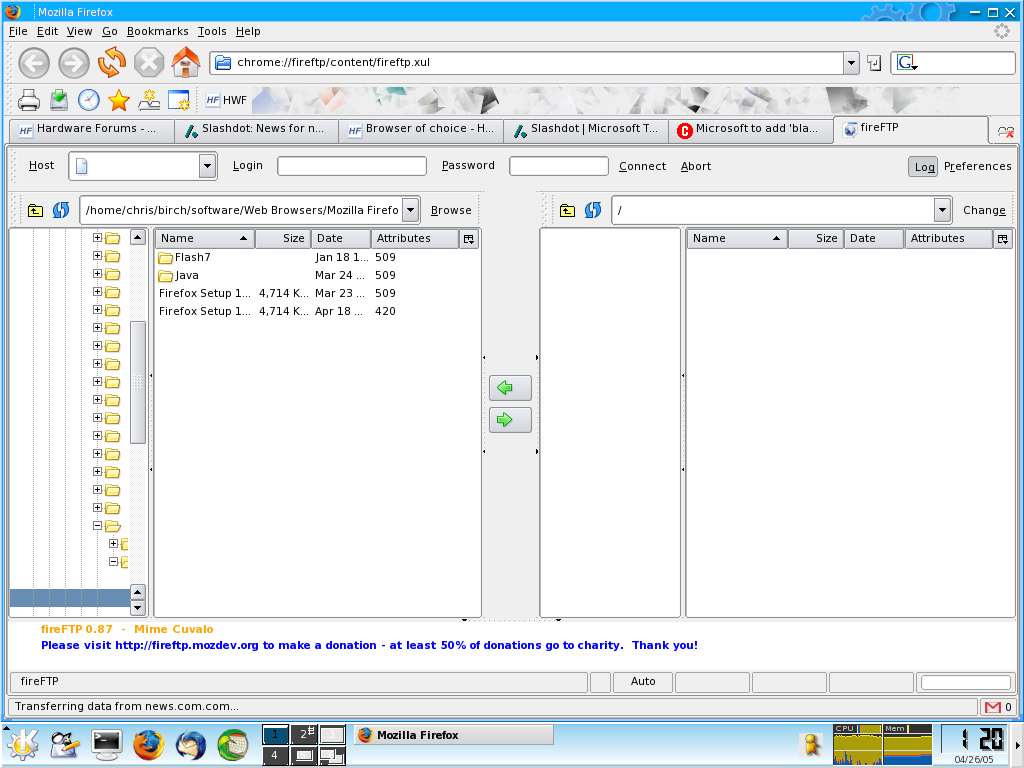1024x768 pixels.
Task: Click the local tree scrollbar top up arrow
Action: pos(138,237)
